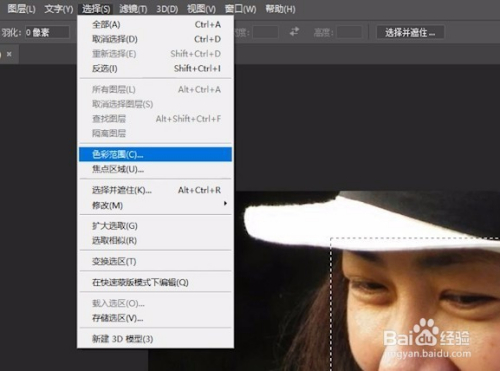The width and height of the screenshot is (500, 371).
Task: Choose 变换选区(T)
Action: tap(155, 261)
